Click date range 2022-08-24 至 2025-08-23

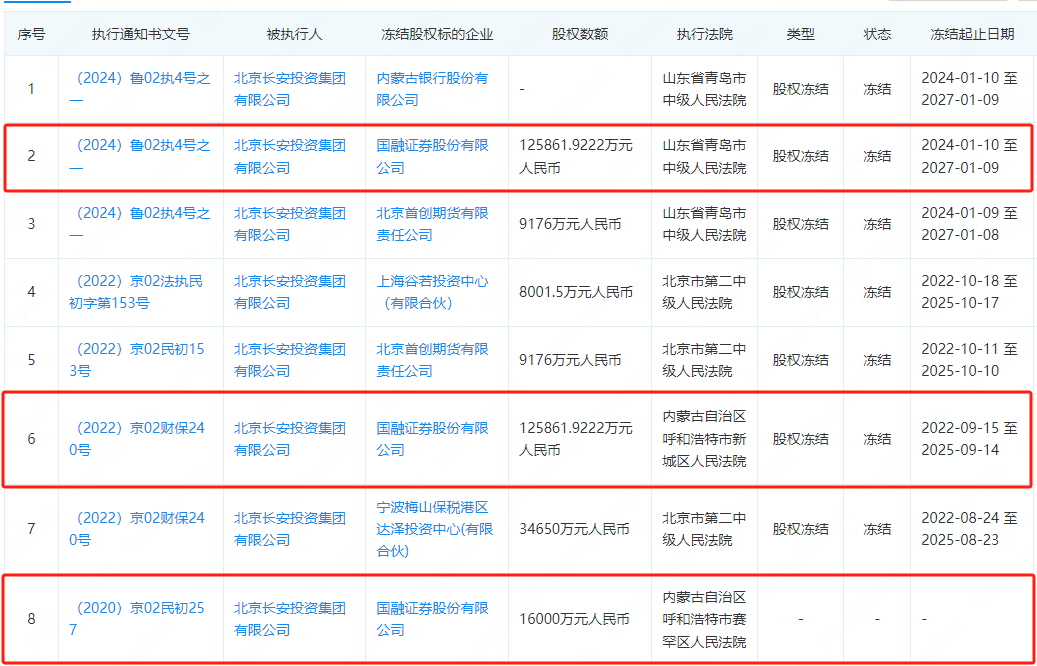(970, 529)
